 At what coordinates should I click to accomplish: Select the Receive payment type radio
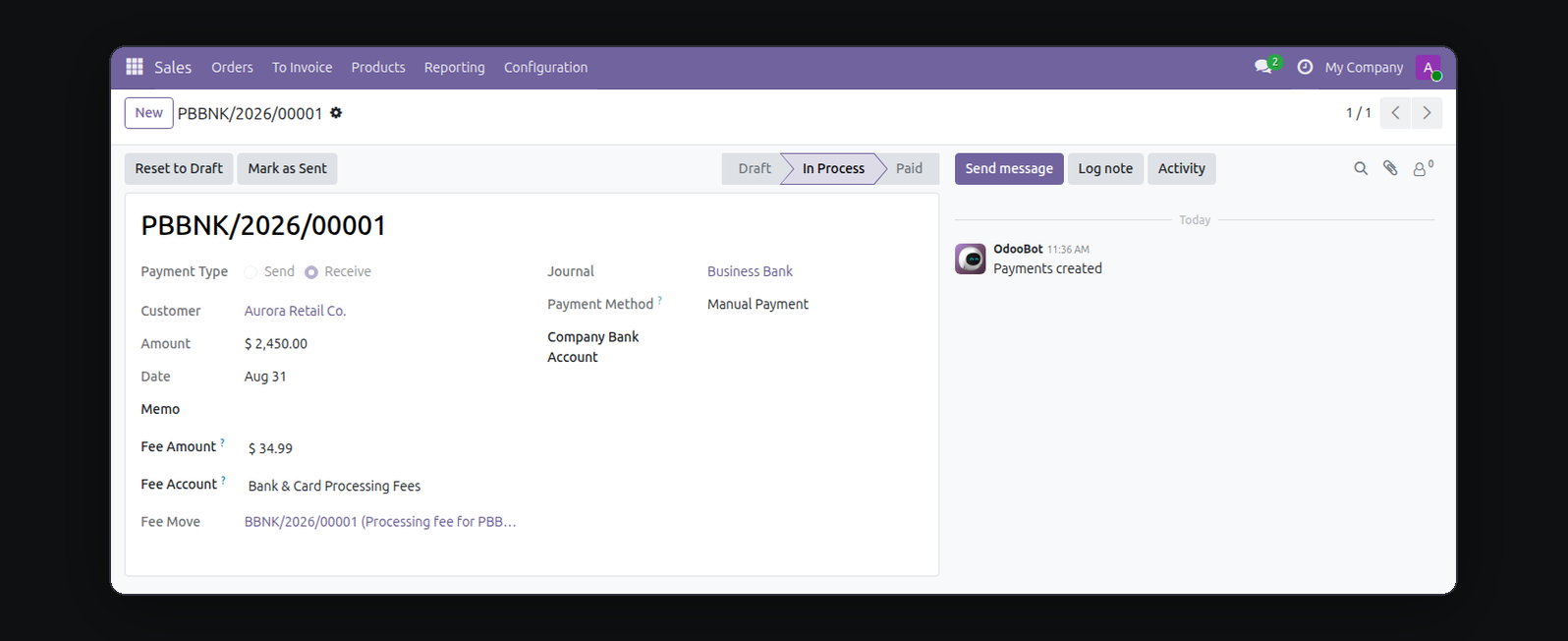pyautogui.click(x=311, y=272)
